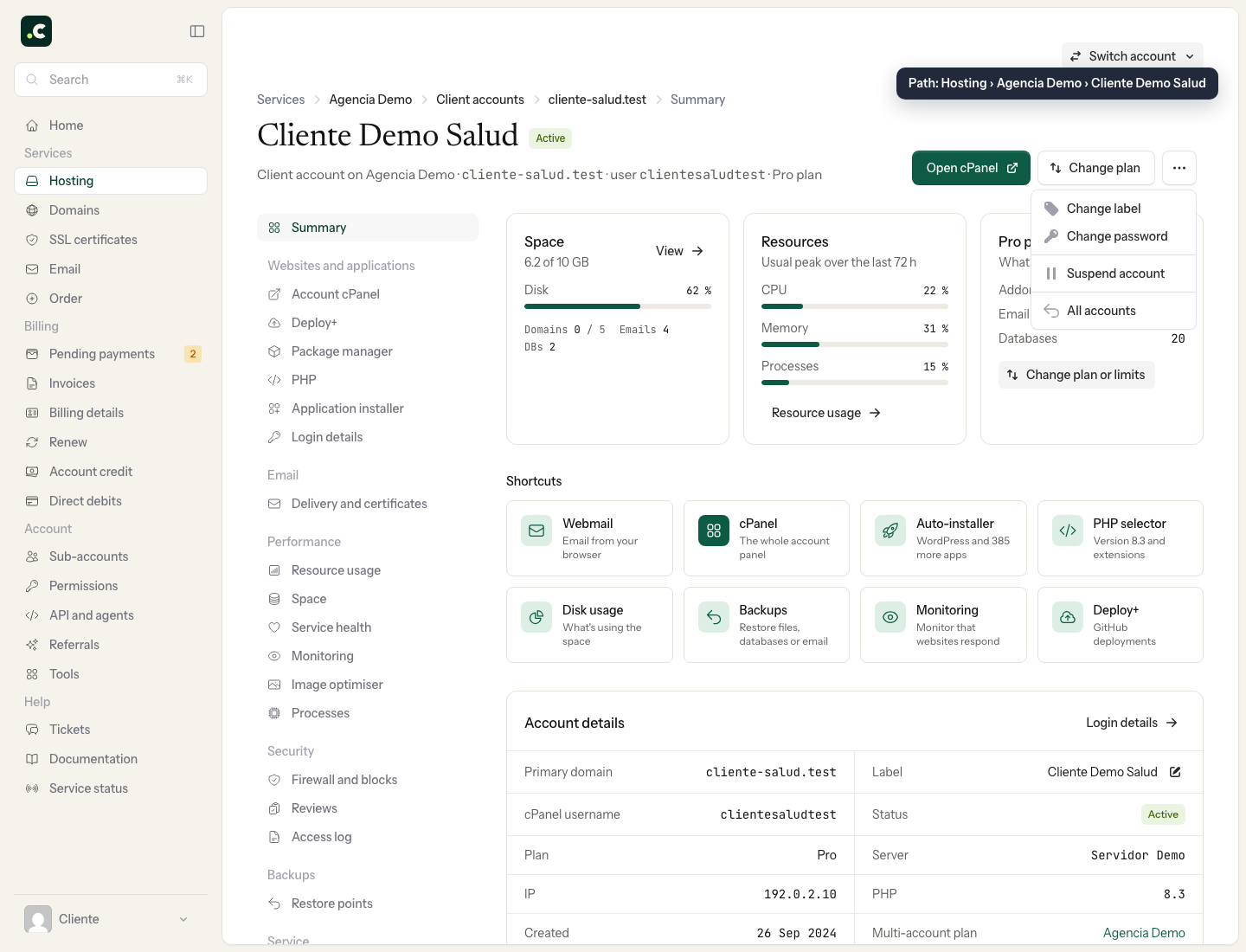Click the View link in Space card
This screenshot has width=1246, height=952.
pyautogui.click(x=680, y=251)
